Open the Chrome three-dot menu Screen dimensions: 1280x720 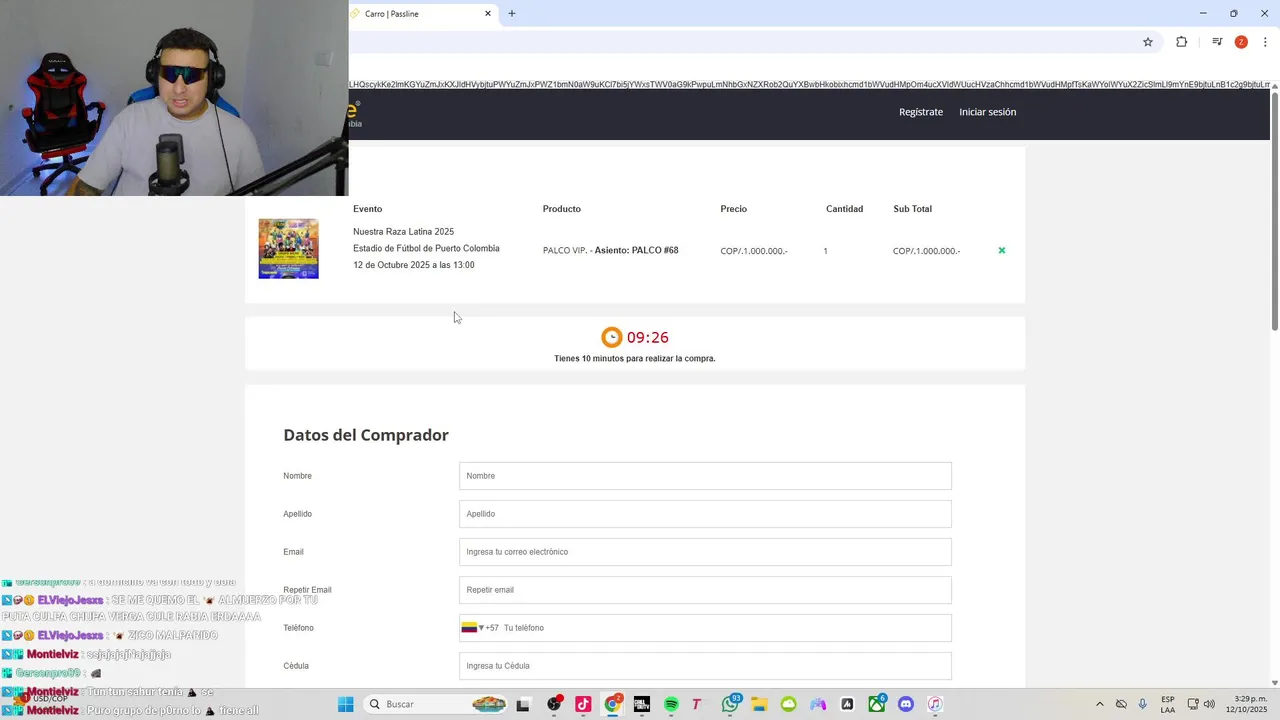tap(1265, 42)
